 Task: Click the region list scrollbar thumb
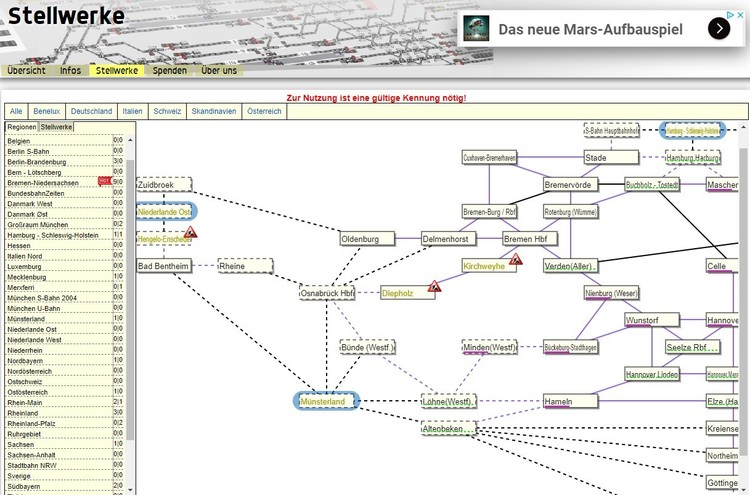pyautogui.click(x=130, y=300)
